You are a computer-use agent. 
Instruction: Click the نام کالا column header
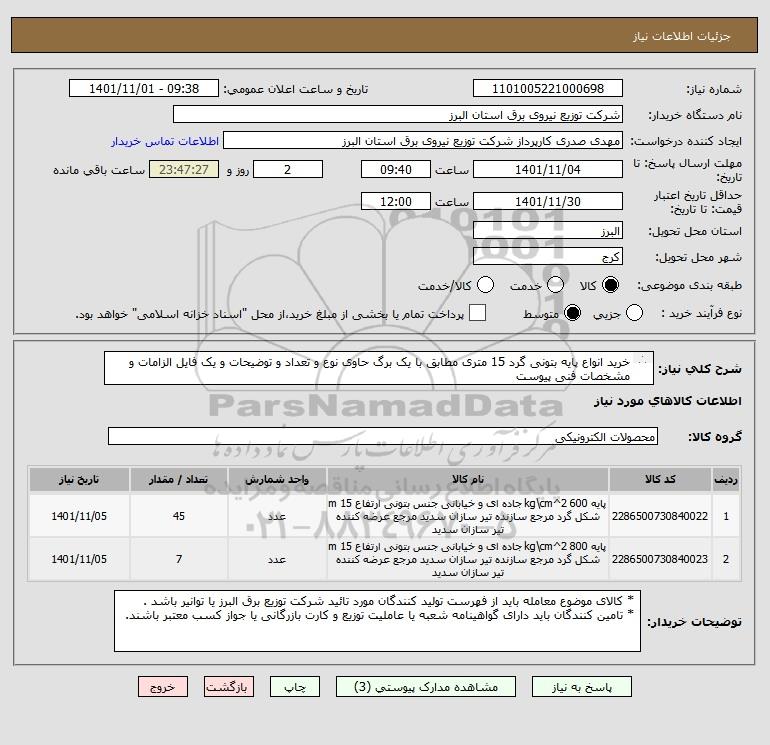pos(468,479)
